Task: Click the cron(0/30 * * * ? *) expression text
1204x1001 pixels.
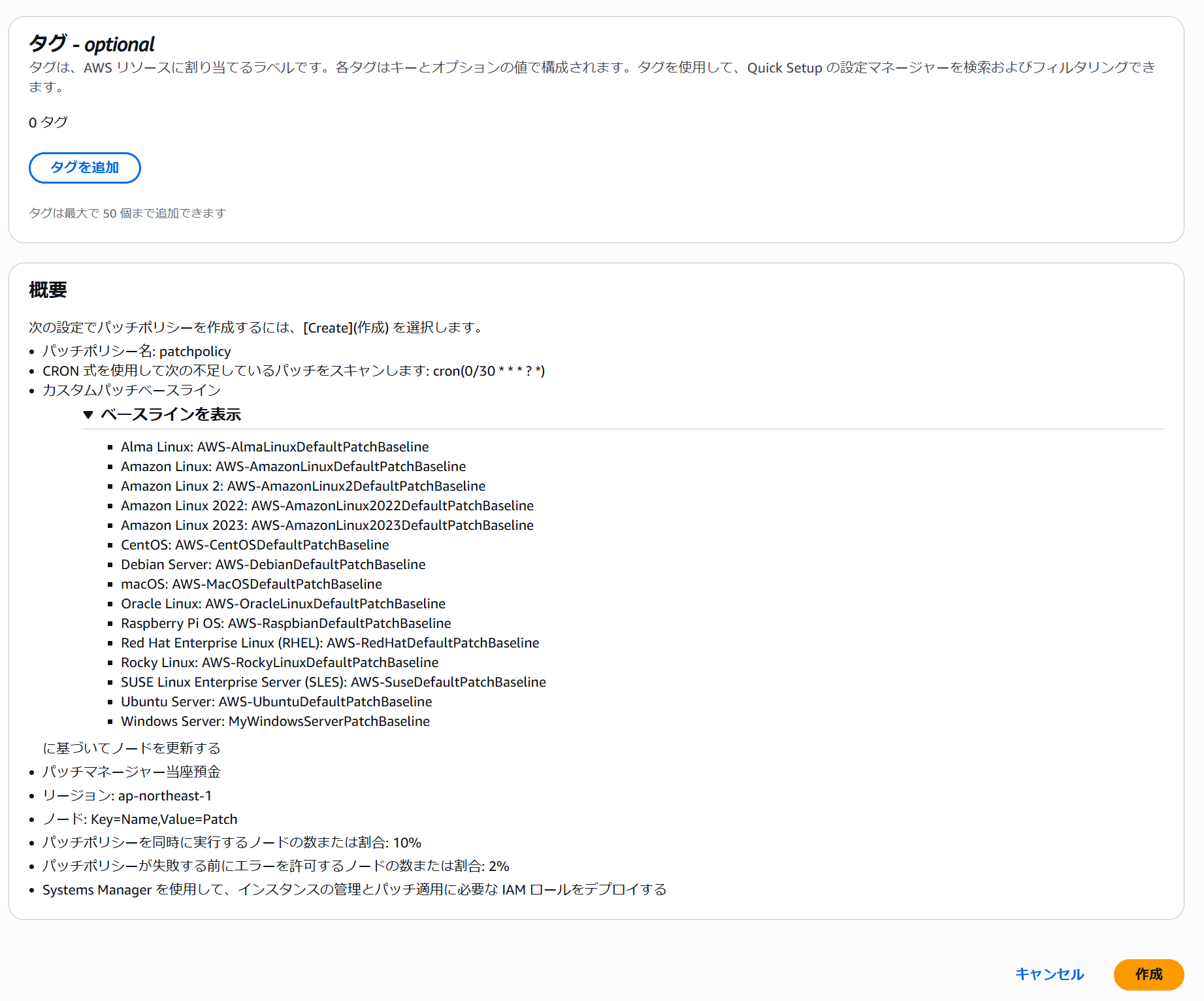Action: [x=489, y=371]
